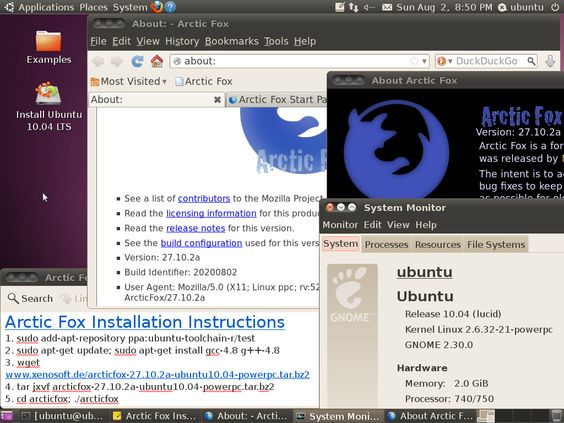Click the network connection icon in top panel

click(353, 7)
